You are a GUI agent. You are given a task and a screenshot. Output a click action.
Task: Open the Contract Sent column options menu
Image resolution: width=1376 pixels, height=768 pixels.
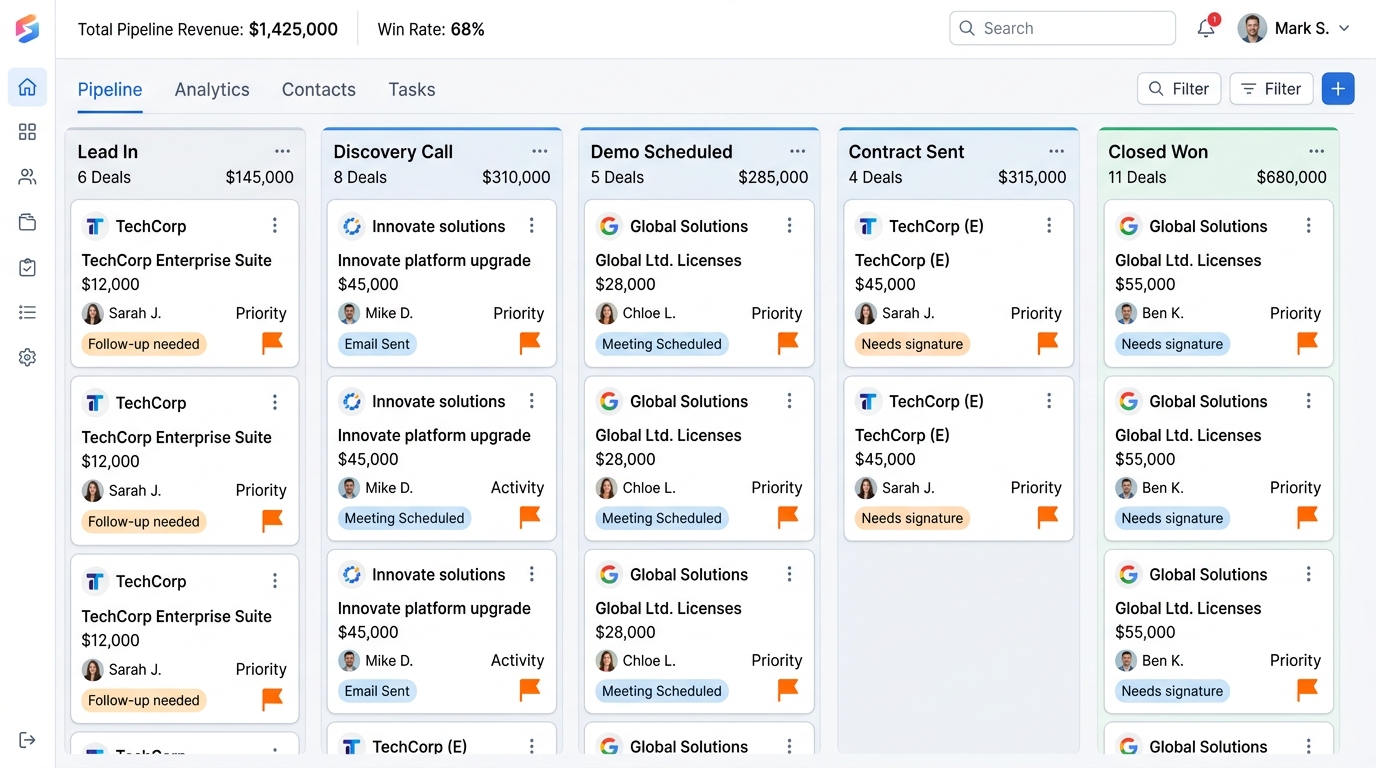coord(1057,151)
